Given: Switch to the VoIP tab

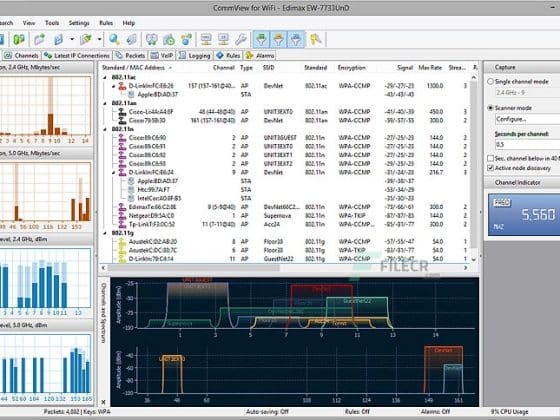Looking at the screenshot, I should click(x=162, y=55).
